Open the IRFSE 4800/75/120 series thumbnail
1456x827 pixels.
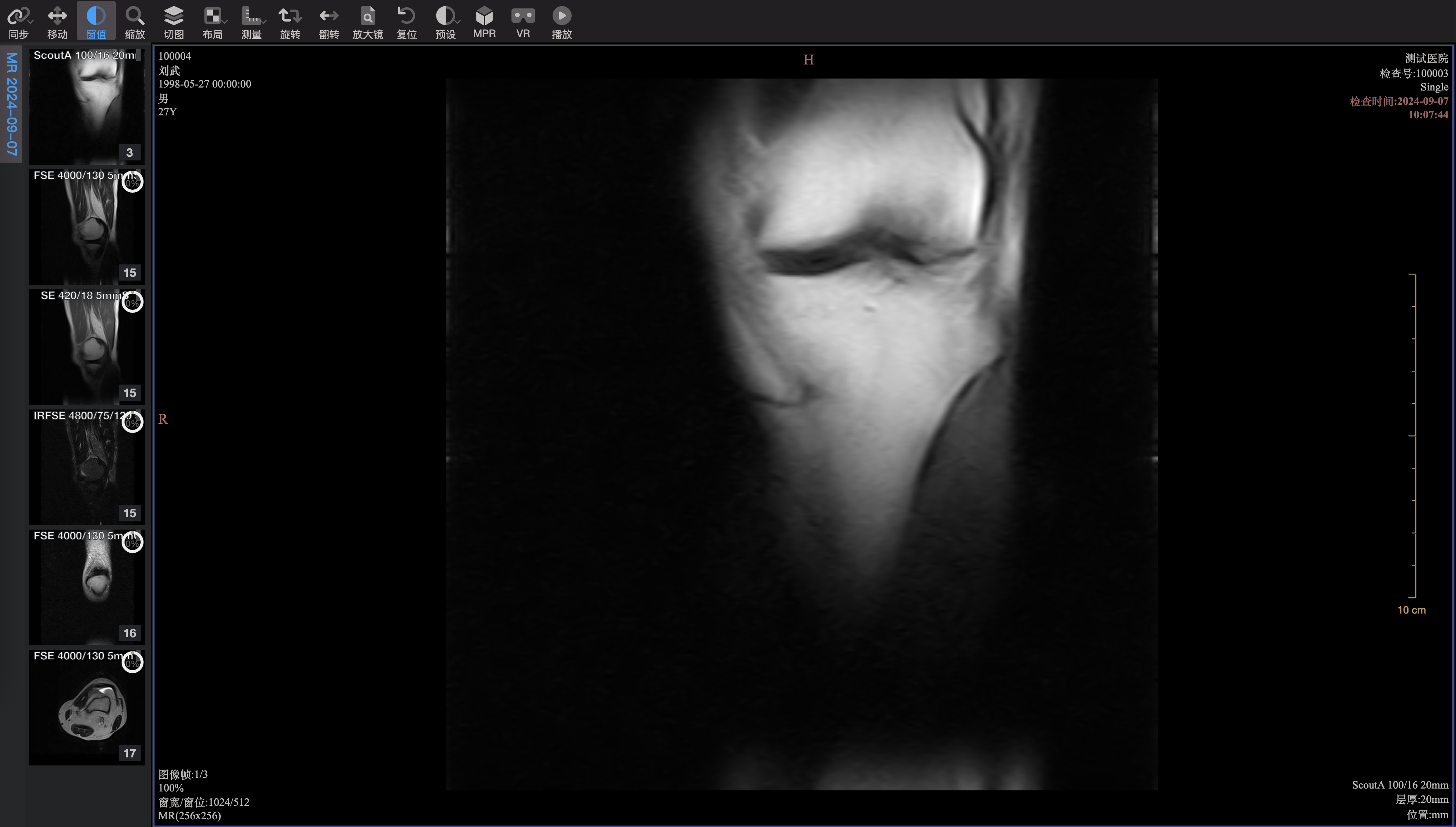point(87,467)
